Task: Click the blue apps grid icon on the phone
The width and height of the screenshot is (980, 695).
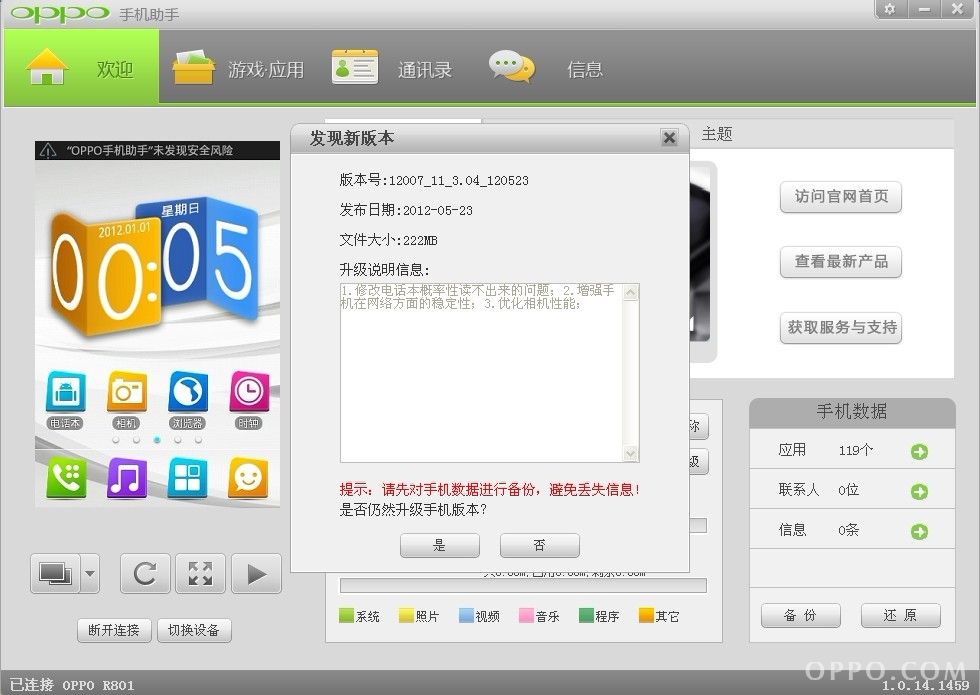Action: (x=188, y=478)
